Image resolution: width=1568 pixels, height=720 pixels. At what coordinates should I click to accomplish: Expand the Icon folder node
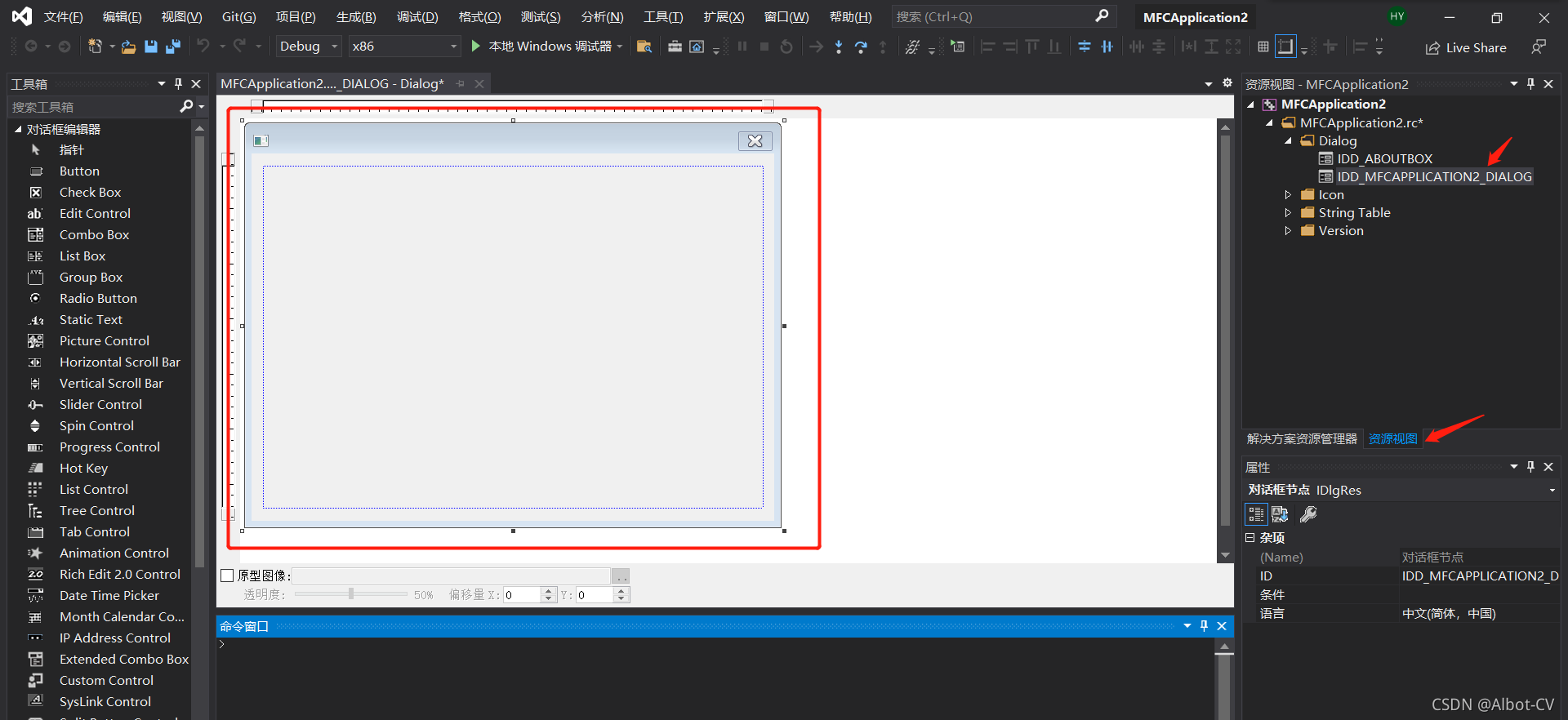point(1288,194)
